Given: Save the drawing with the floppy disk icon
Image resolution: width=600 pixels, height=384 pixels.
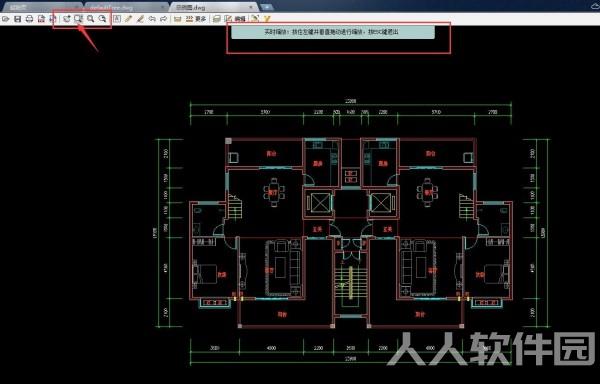Looking at the screenshot, I should coord(18,19).
